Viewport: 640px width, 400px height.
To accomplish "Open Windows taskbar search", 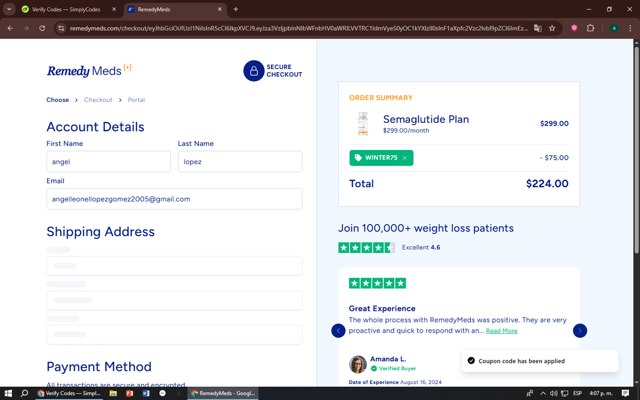I will pos(24,393).
